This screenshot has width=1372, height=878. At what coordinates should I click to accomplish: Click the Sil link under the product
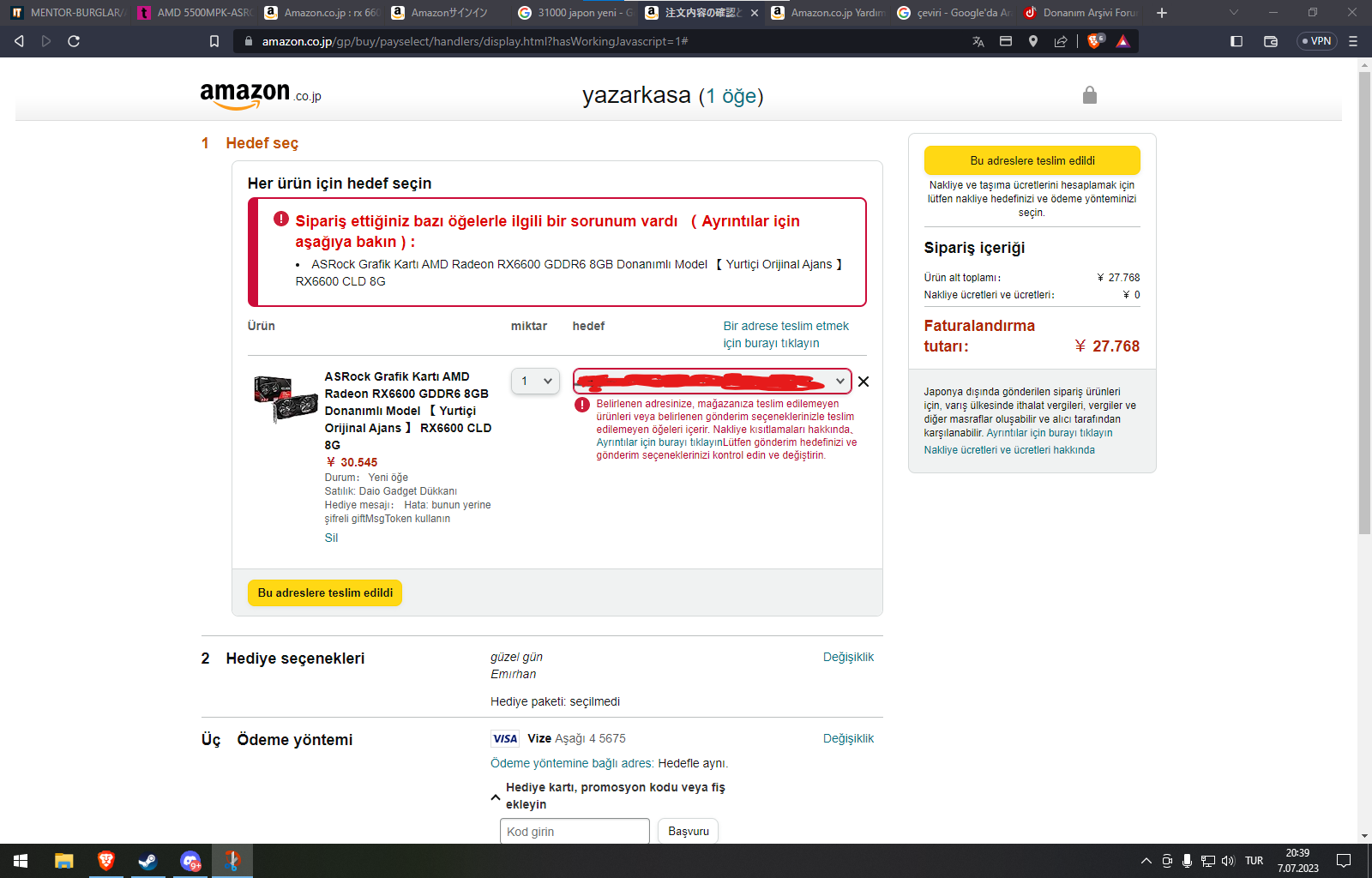click(x=331, y=538)
